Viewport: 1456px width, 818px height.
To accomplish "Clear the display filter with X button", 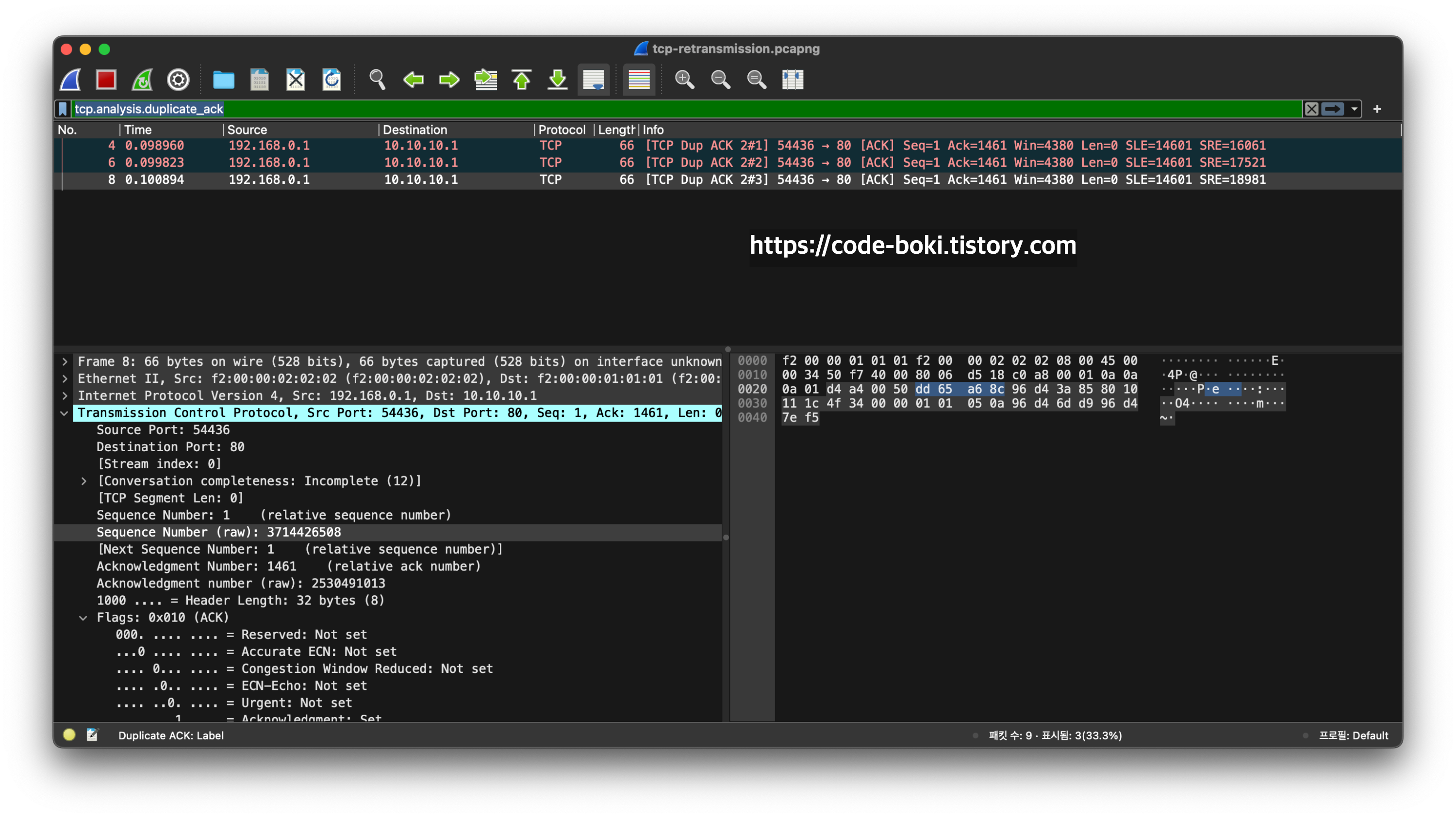I will pyautogui.click(x=1311, y=109).
